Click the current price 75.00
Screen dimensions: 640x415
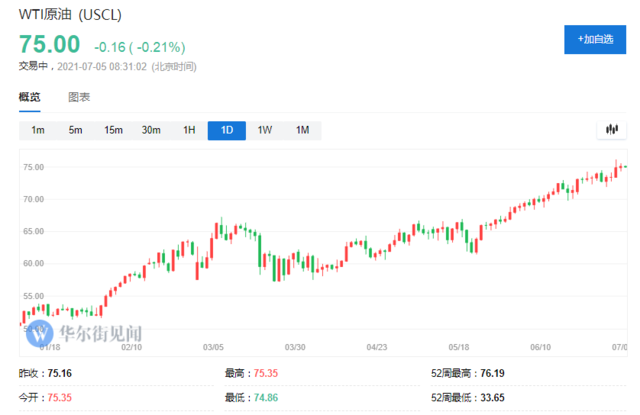pos(49,44)
